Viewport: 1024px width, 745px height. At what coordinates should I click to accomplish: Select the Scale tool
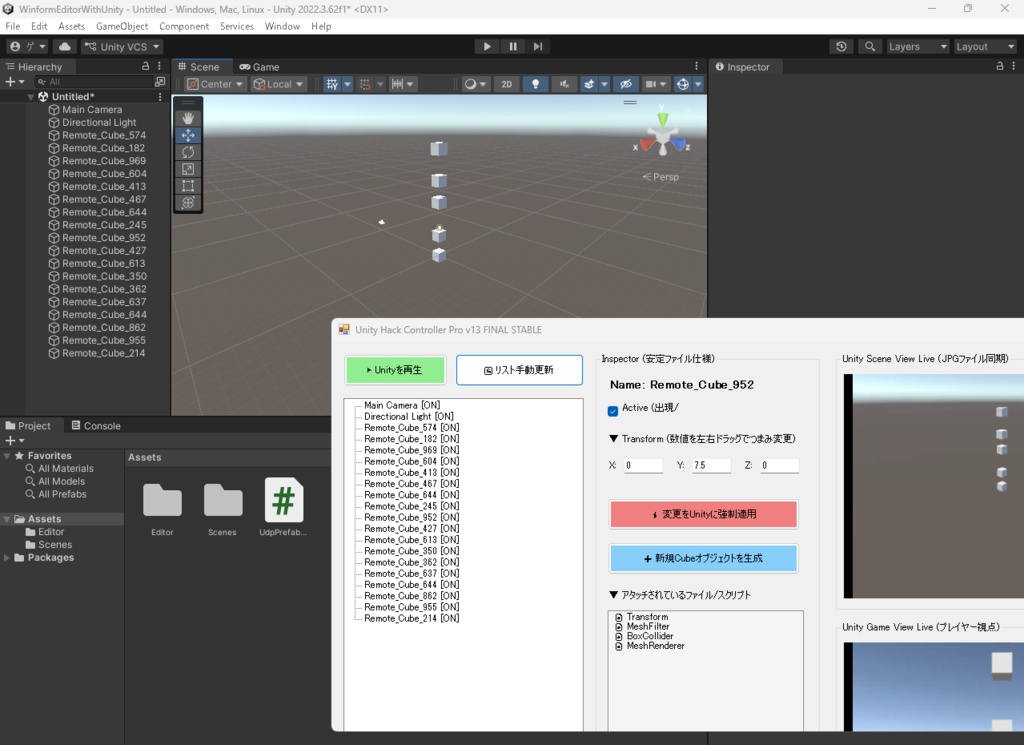(188, 169)
